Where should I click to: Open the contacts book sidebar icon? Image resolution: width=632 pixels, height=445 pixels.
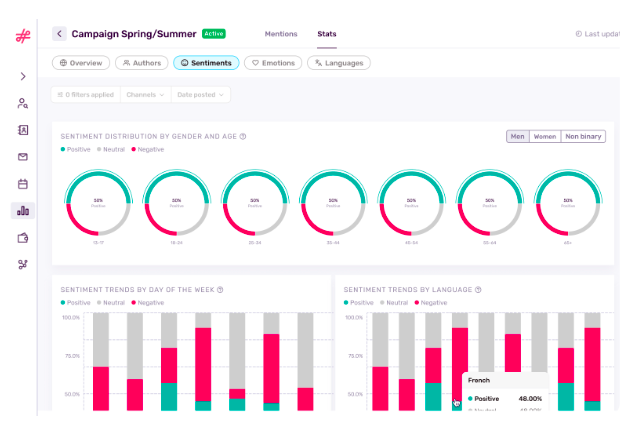point(22,130)
